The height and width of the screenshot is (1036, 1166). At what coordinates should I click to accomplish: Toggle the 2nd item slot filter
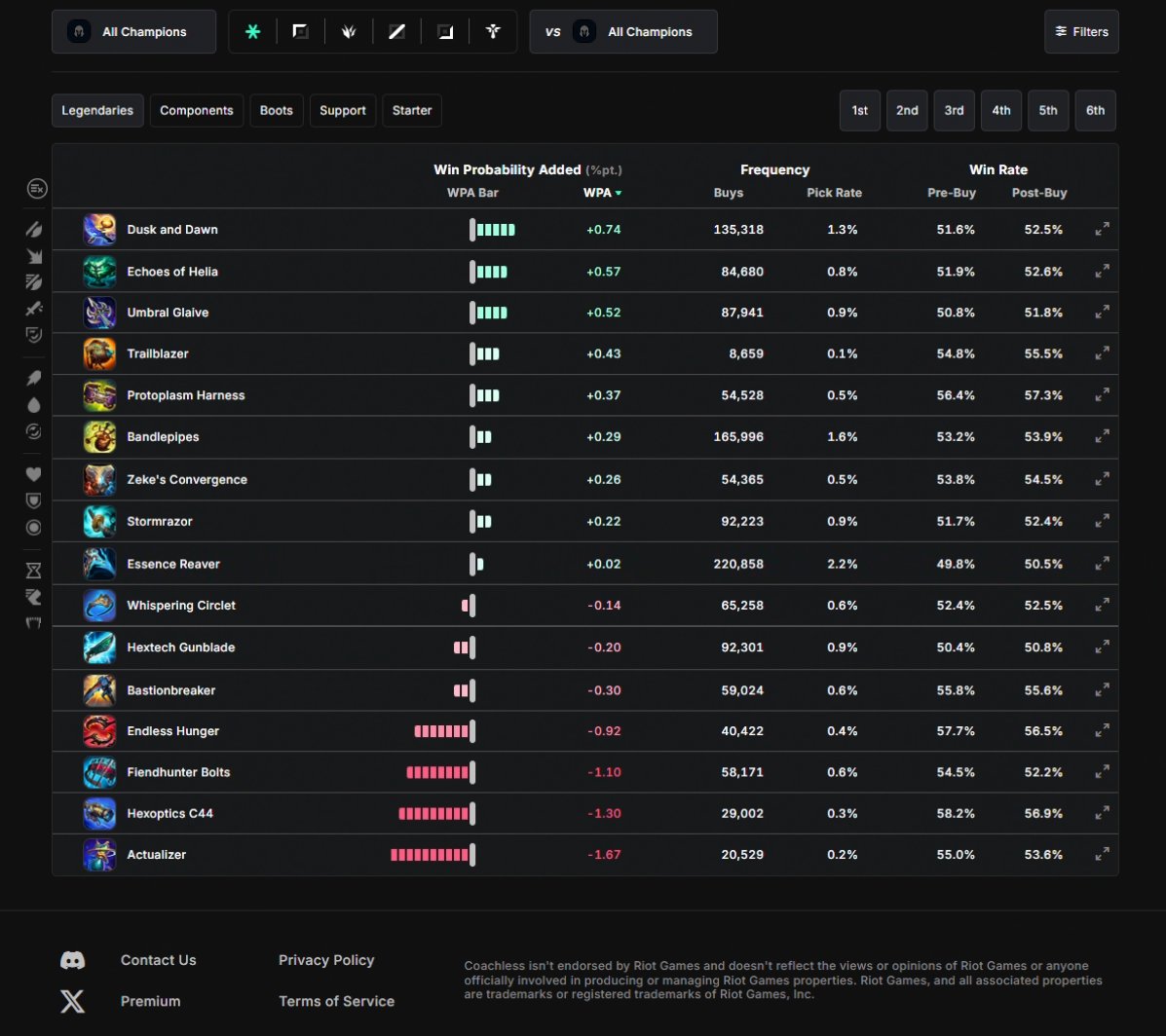pos(907,110)
